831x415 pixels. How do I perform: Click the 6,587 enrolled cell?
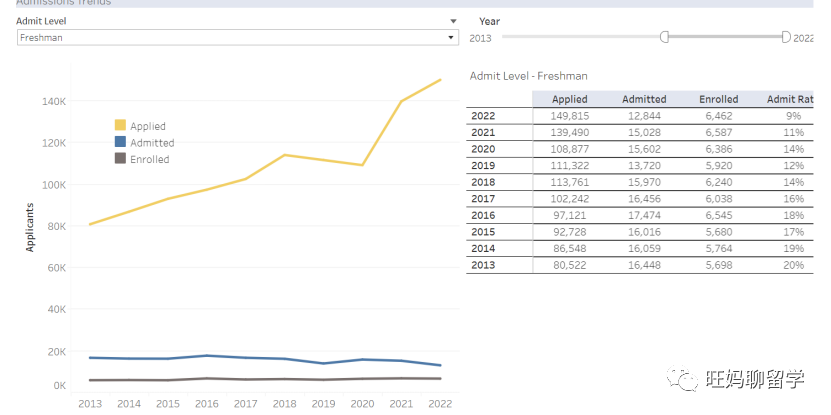(719, 133)
